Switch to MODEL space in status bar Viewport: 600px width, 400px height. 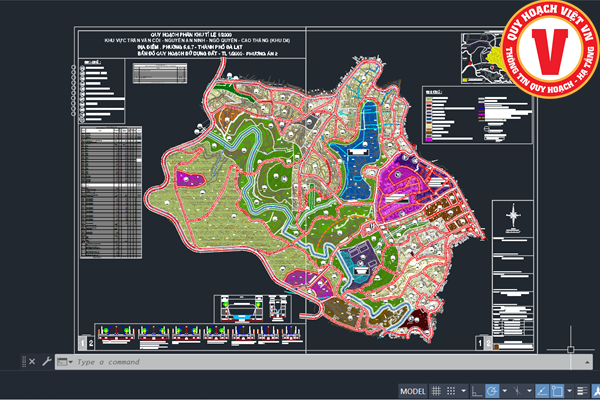pyautogui.click(x=412, y=391)
